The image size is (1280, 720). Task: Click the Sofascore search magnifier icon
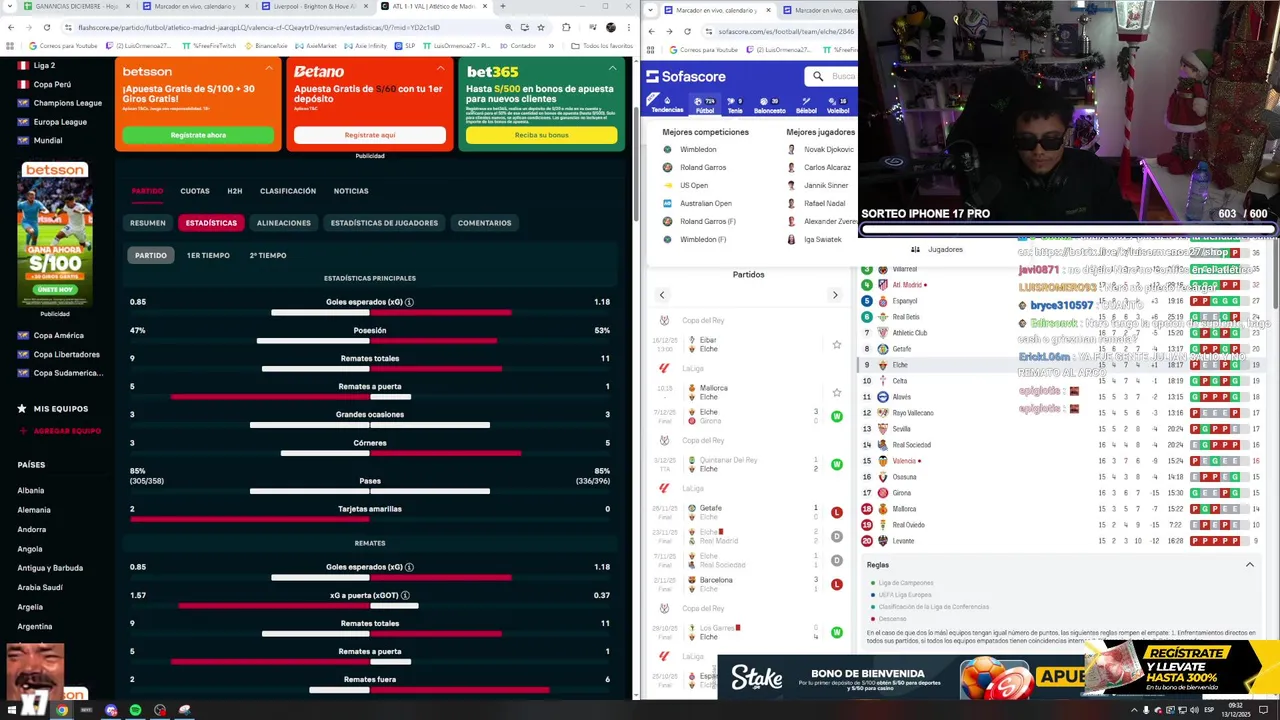pos(818,76)
